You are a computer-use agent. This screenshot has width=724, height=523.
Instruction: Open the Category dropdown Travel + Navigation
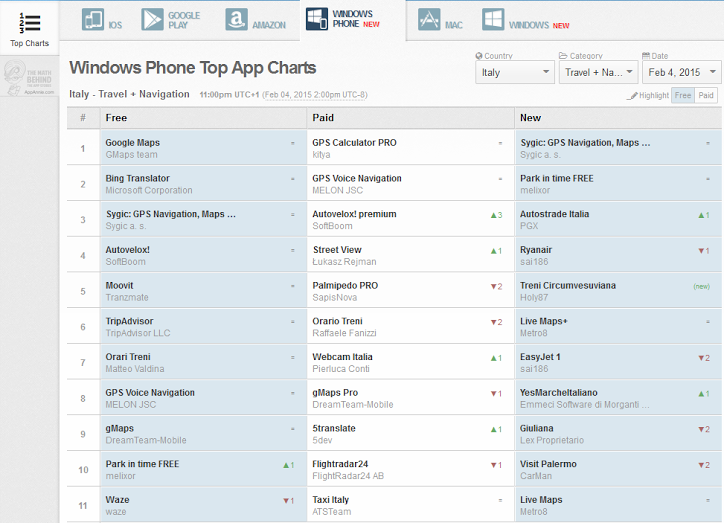click(x=598, y=72)
